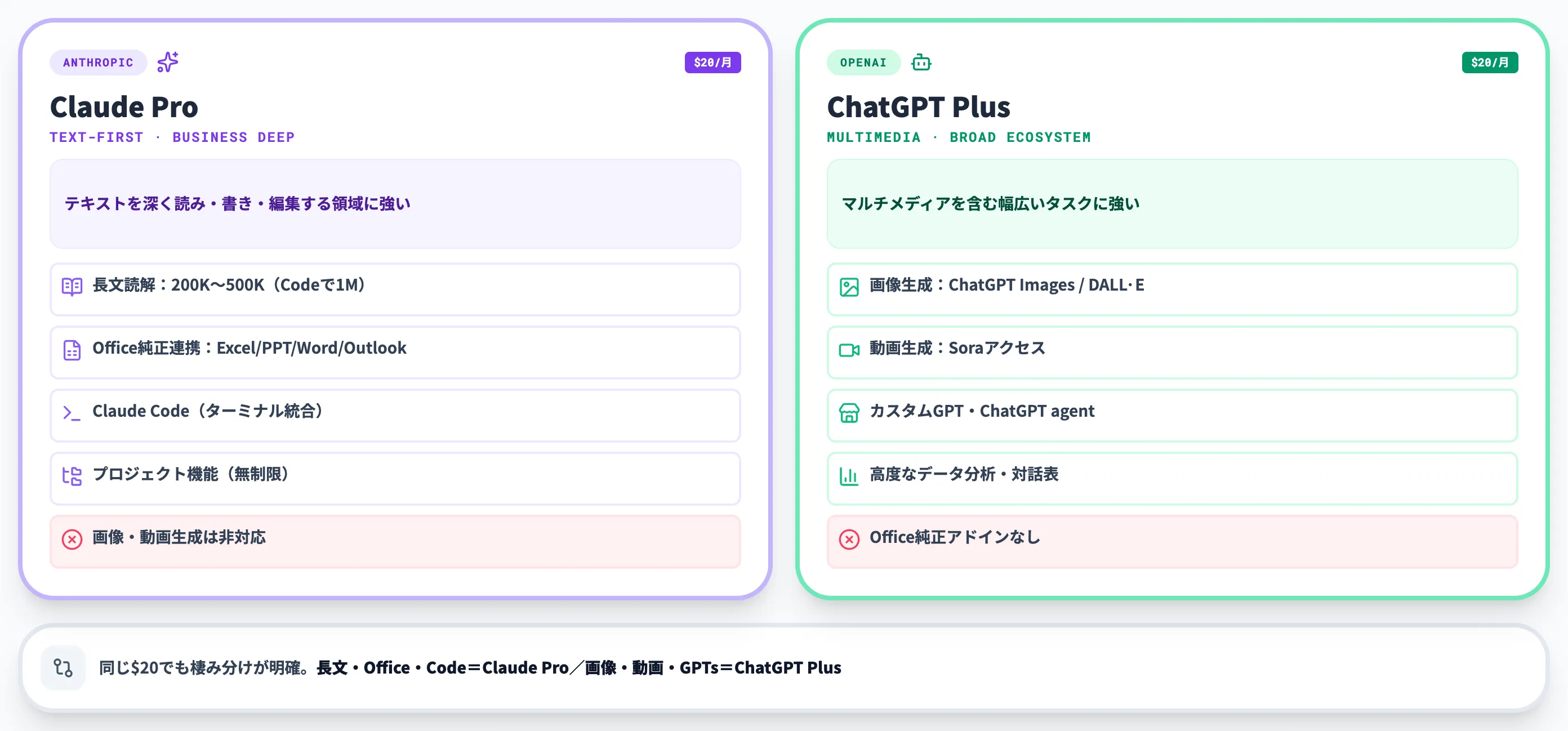Click the image icon for 画像生成

click(849, 287)
